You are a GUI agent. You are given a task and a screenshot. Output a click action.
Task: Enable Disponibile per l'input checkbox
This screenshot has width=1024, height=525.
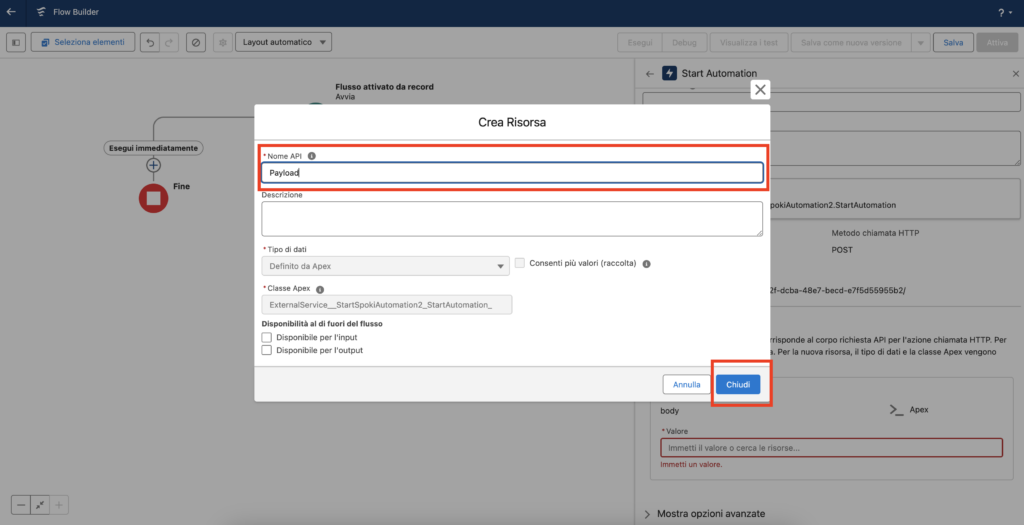(x=267, y=337)
